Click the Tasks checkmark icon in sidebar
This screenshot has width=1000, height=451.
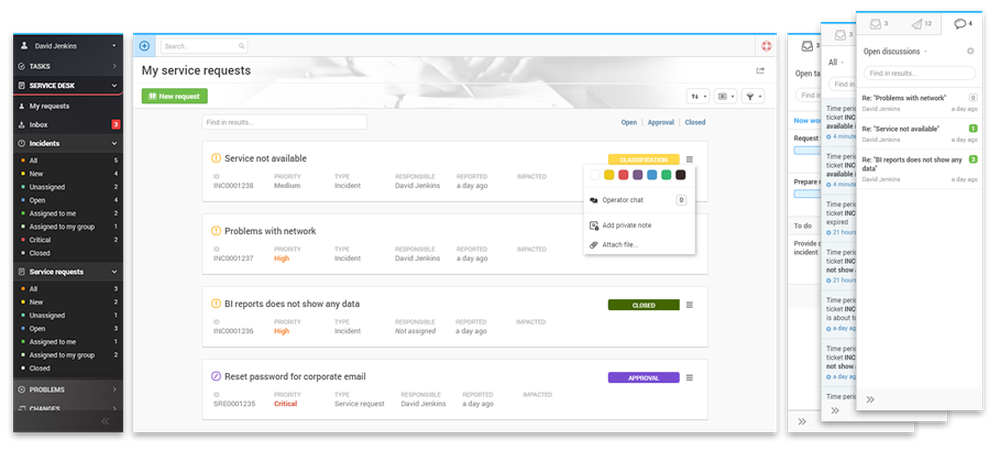tap(22, 66)
